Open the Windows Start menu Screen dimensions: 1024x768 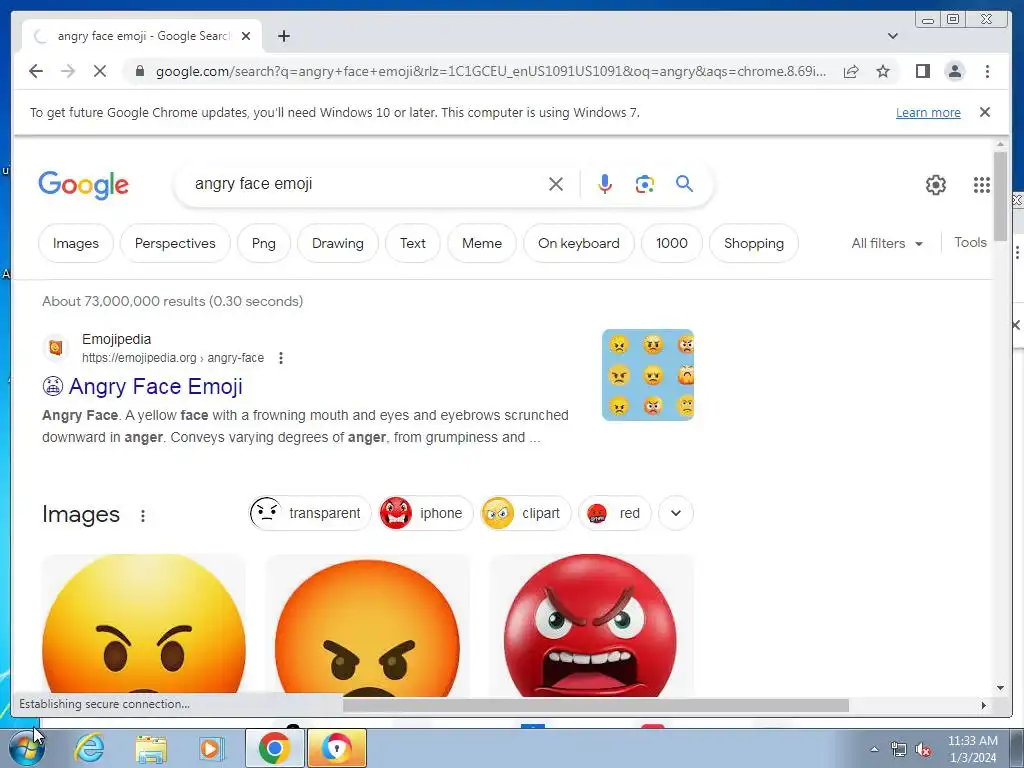coord(26,748)
